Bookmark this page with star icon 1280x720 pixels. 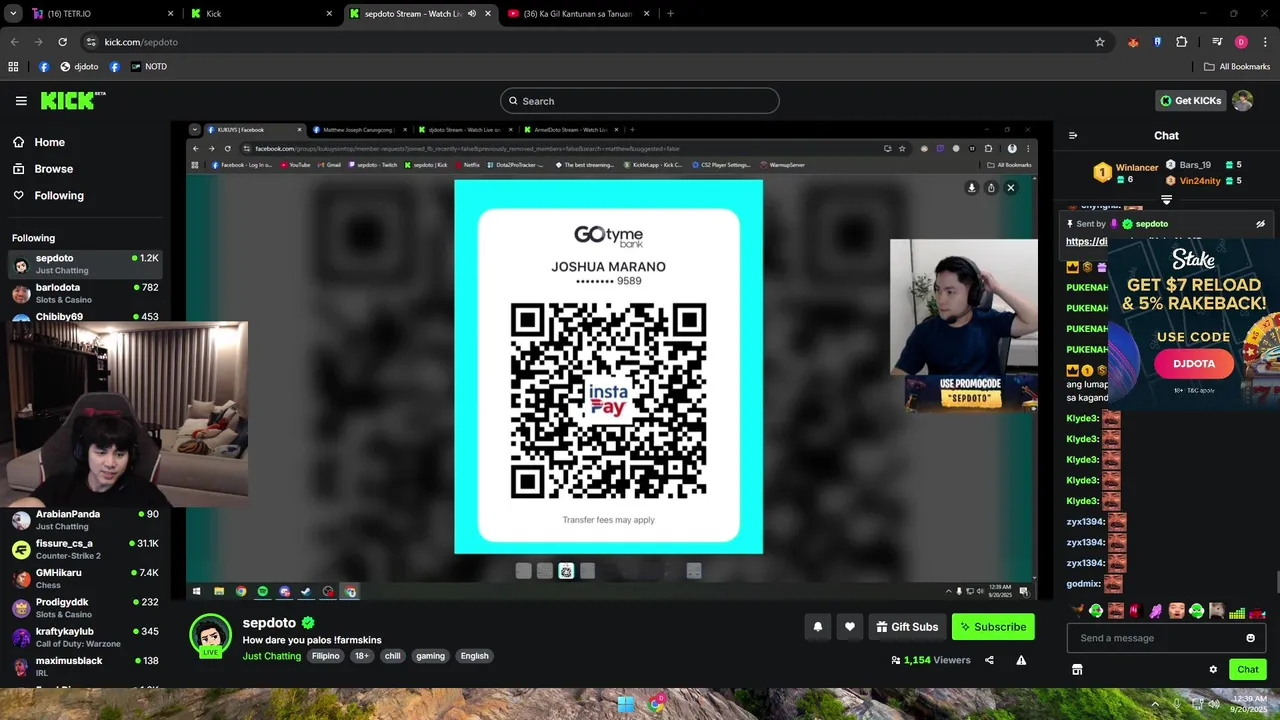click(x=1100, y=42)
